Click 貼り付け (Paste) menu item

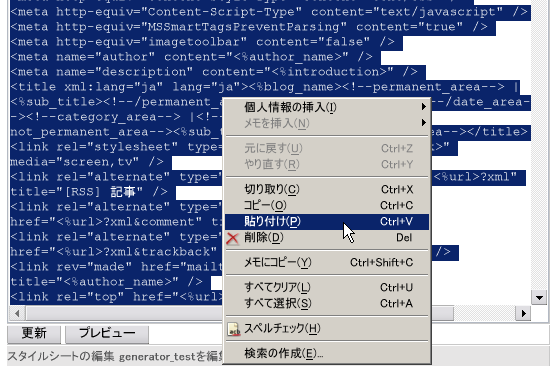327,222
